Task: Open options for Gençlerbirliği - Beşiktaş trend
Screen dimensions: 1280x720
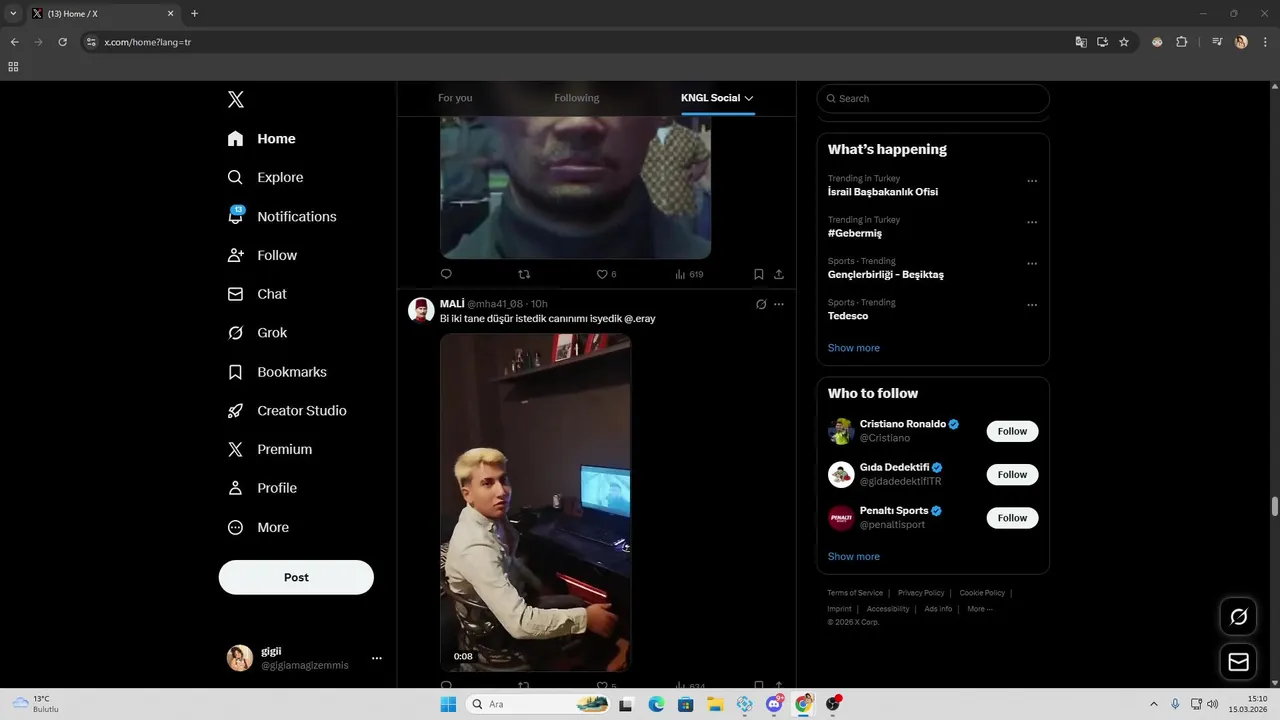Action: 1032,264
